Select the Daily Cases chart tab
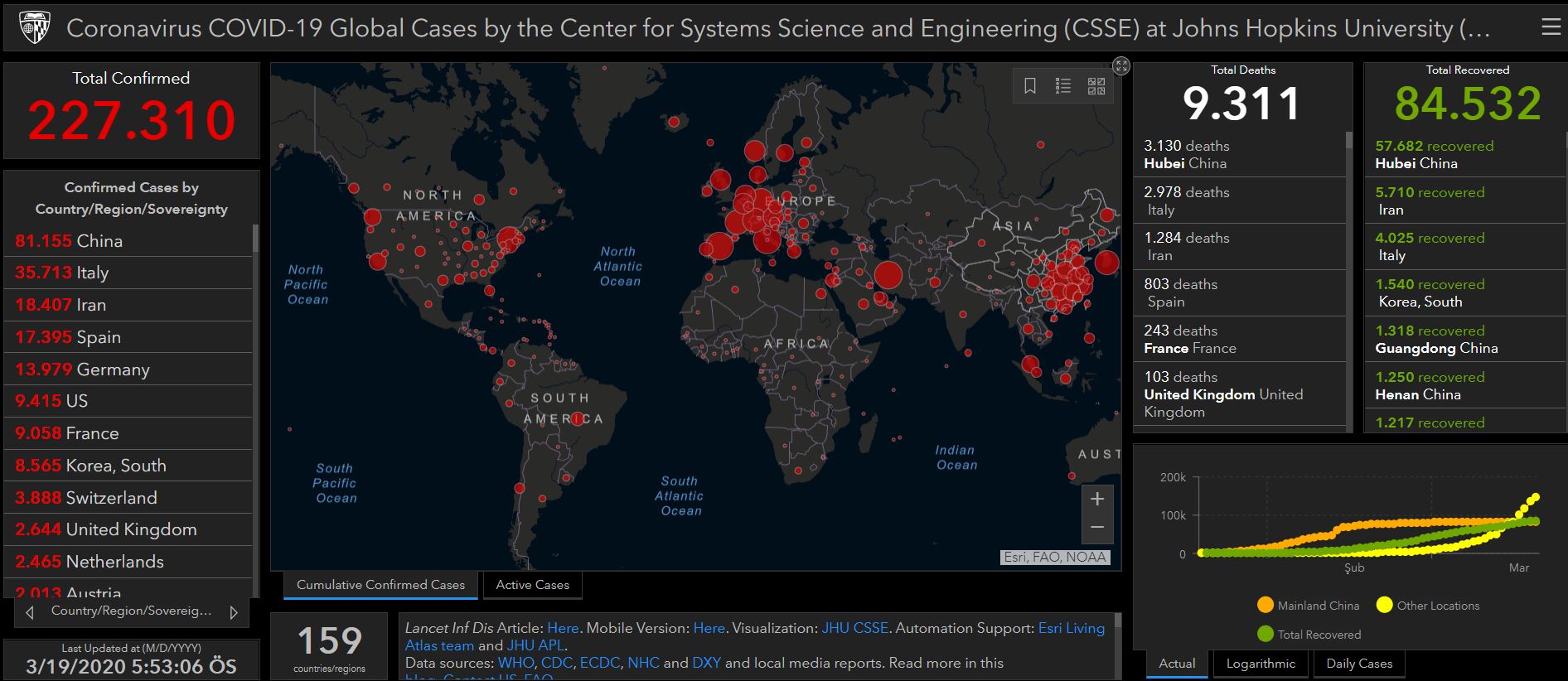 point(1359,664)
